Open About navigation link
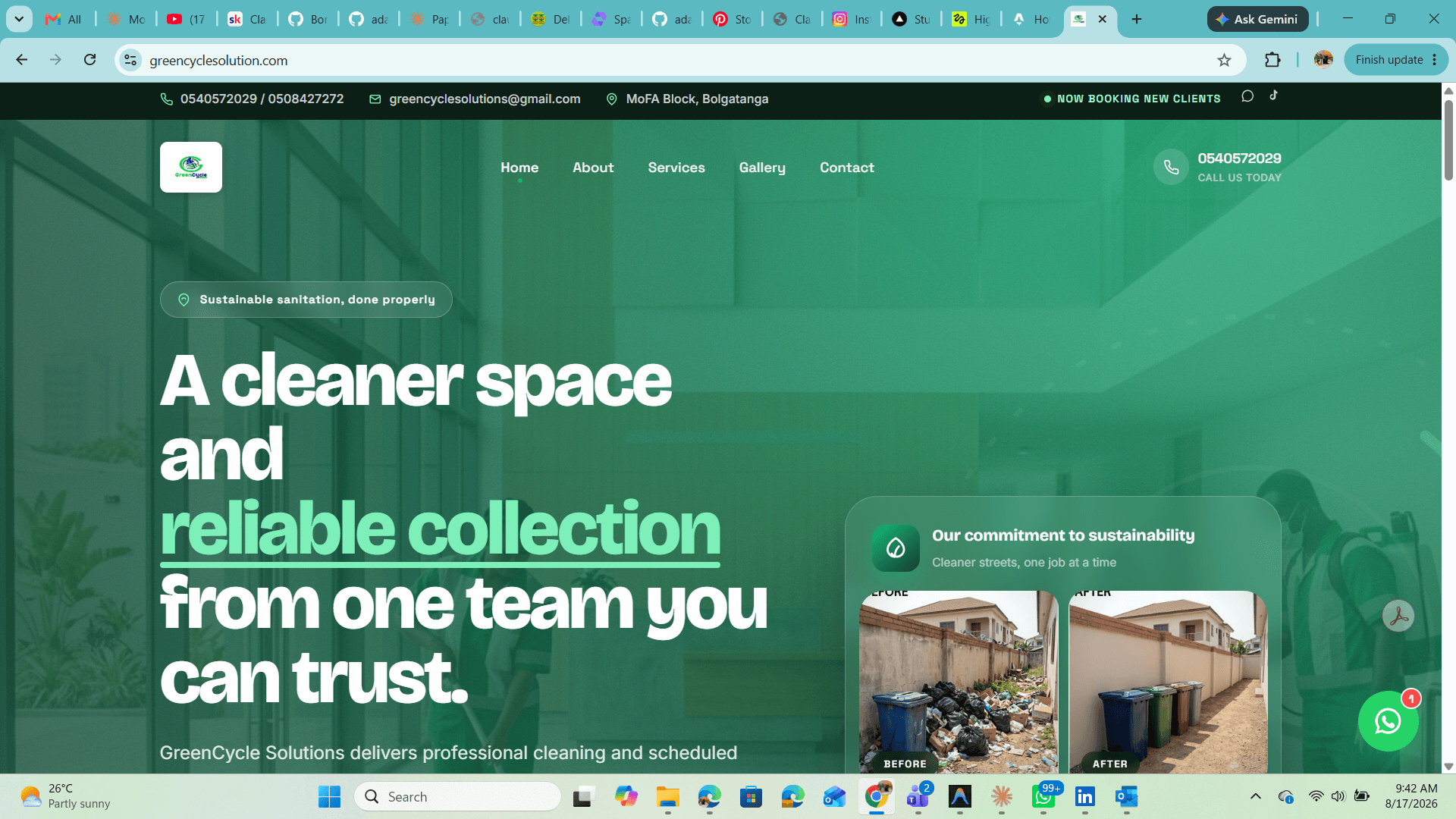This screenshot has height=819, width=1456. [x=593, y=168]
